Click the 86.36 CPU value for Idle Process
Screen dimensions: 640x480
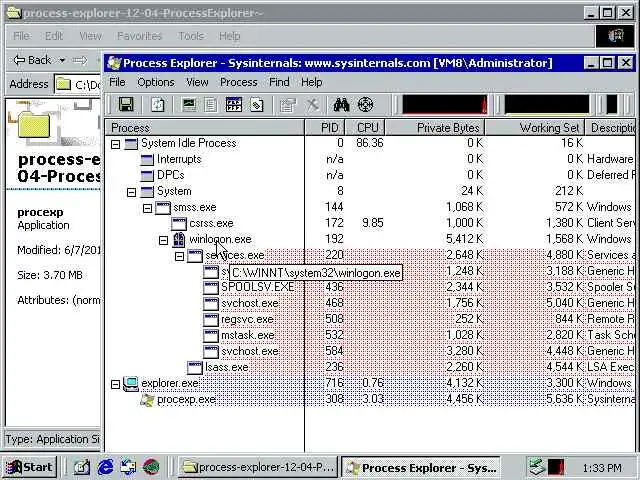(369, 143)
